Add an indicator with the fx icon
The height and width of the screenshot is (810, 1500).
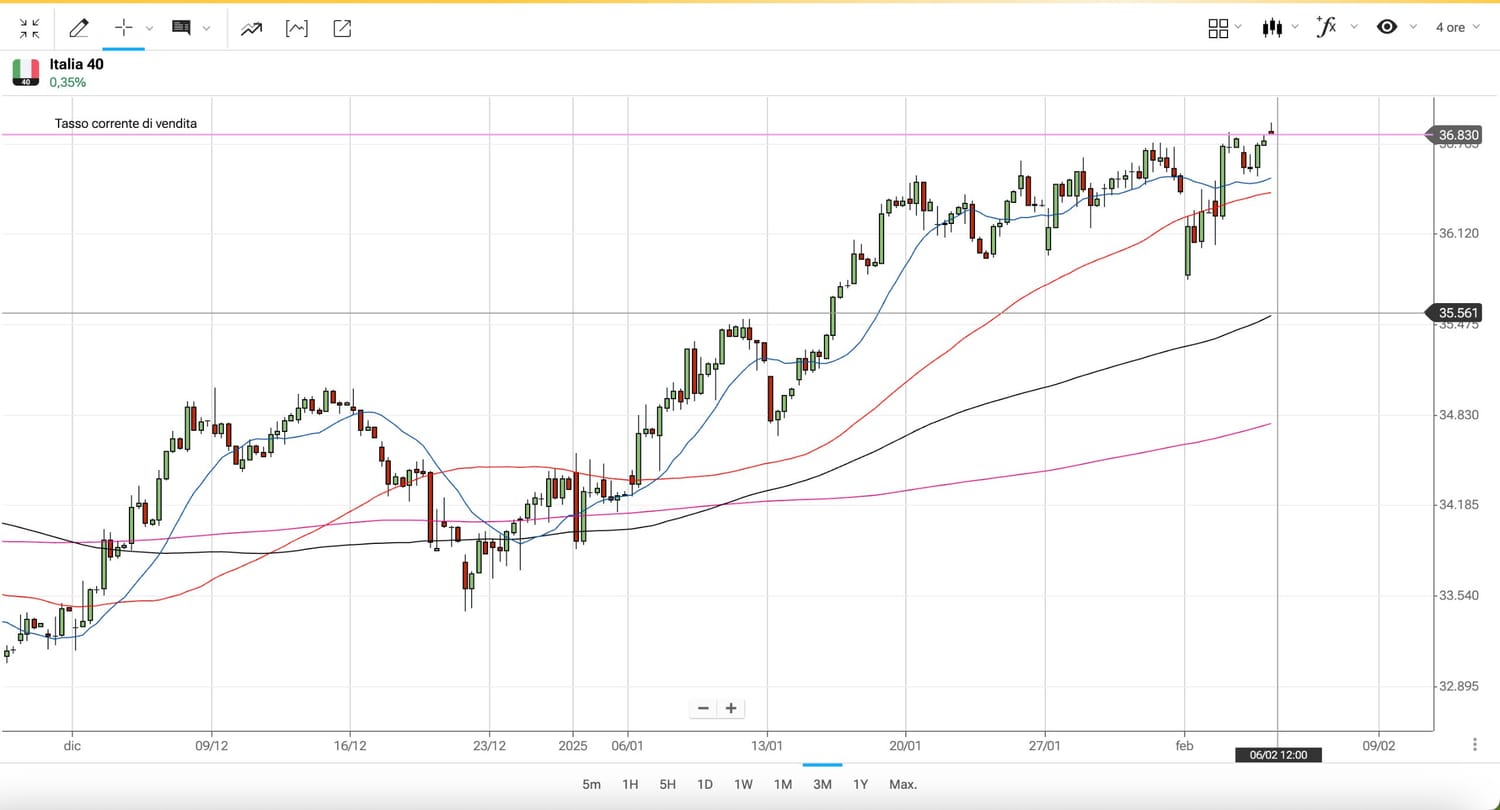[x=1326, y=27]
